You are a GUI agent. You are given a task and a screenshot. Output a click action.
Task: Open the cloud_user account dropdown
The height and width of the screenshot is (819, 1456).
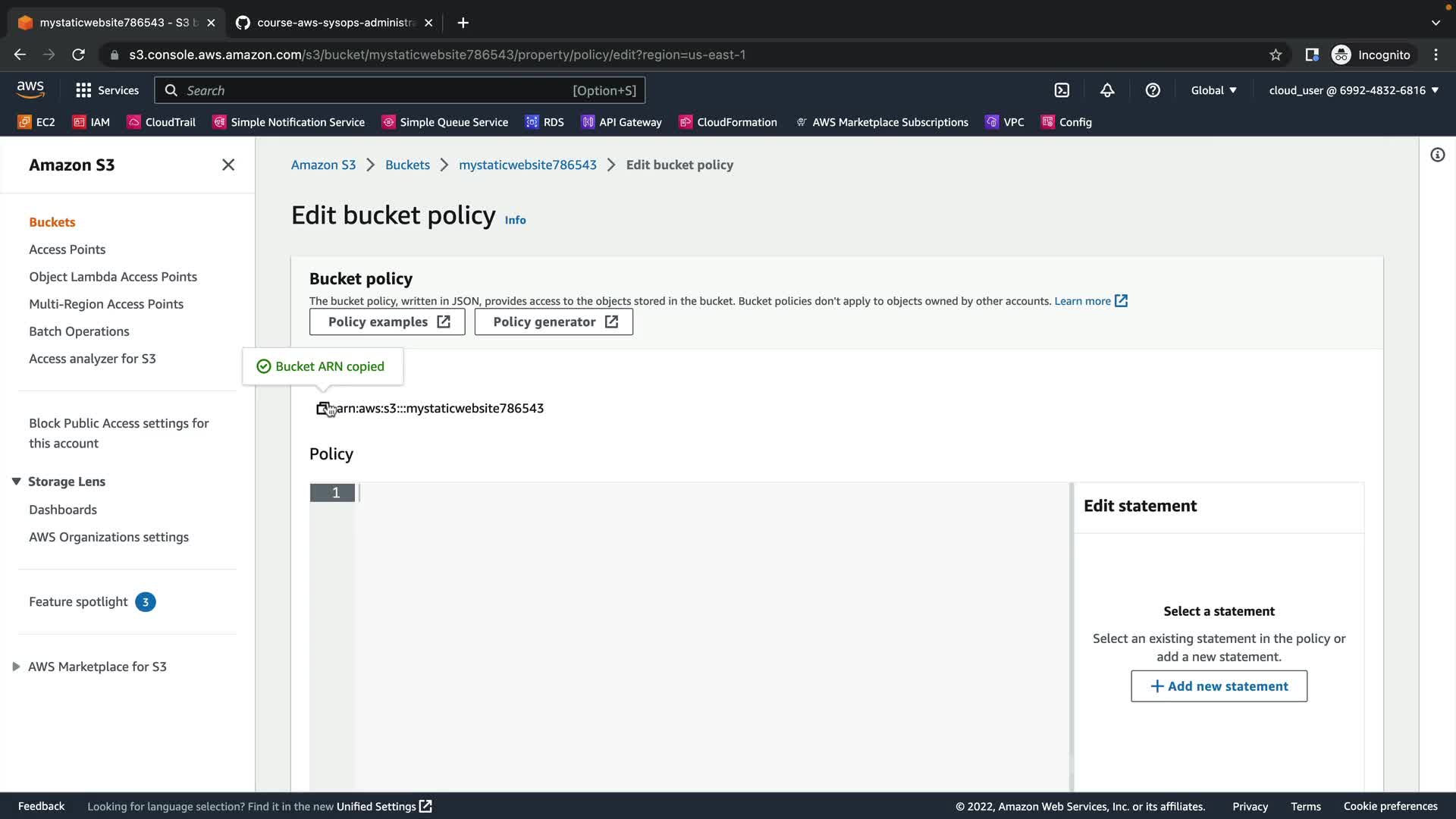tap(1354, 90)
